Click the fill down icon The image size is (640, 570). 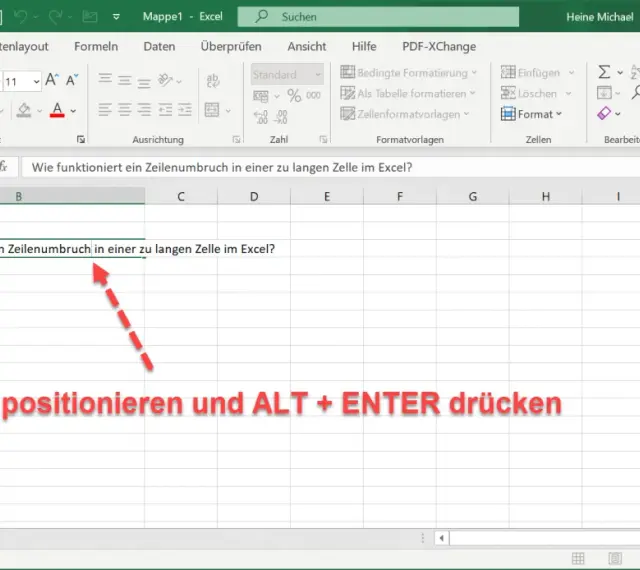604,93
